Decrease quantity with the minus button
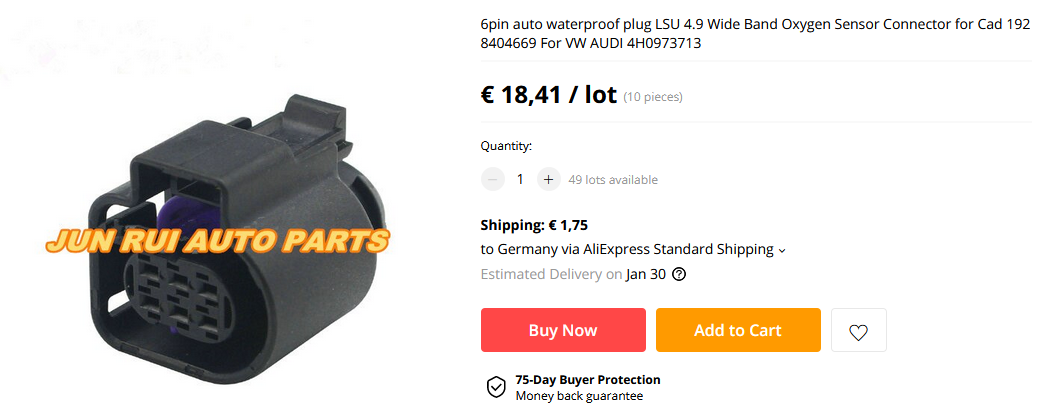The image size is (1039, 415). pyautogui.click(x=492, y=179)
